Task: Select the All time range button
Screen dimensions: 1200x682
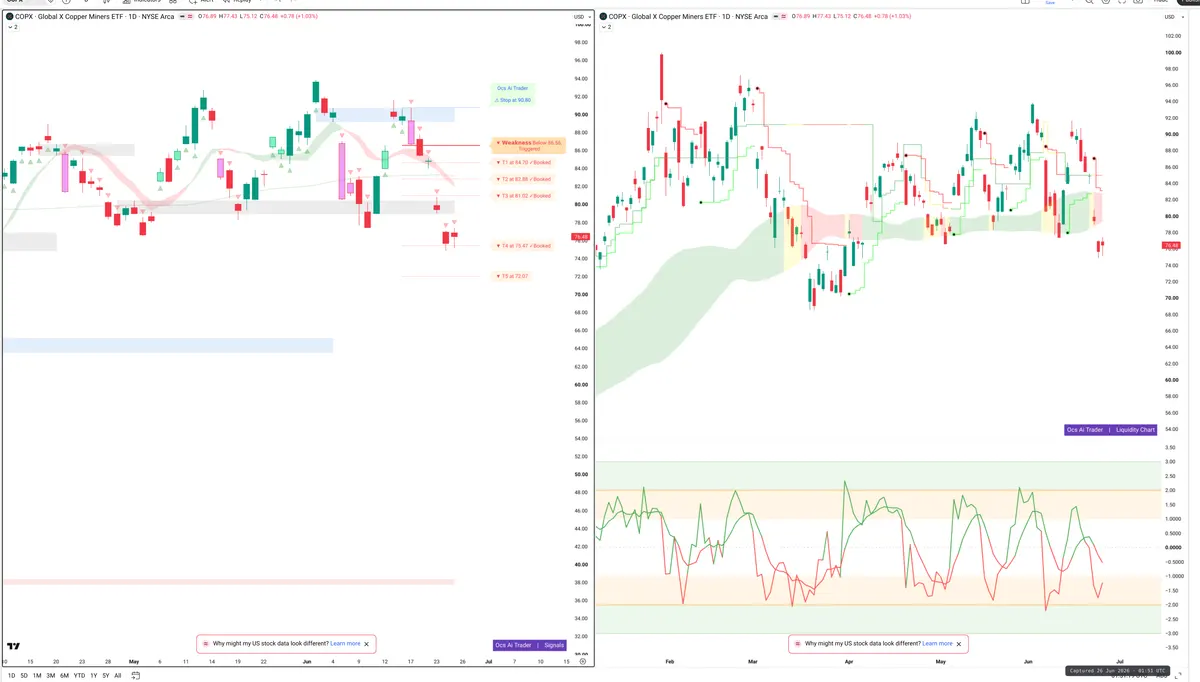Action: (118, 676)
